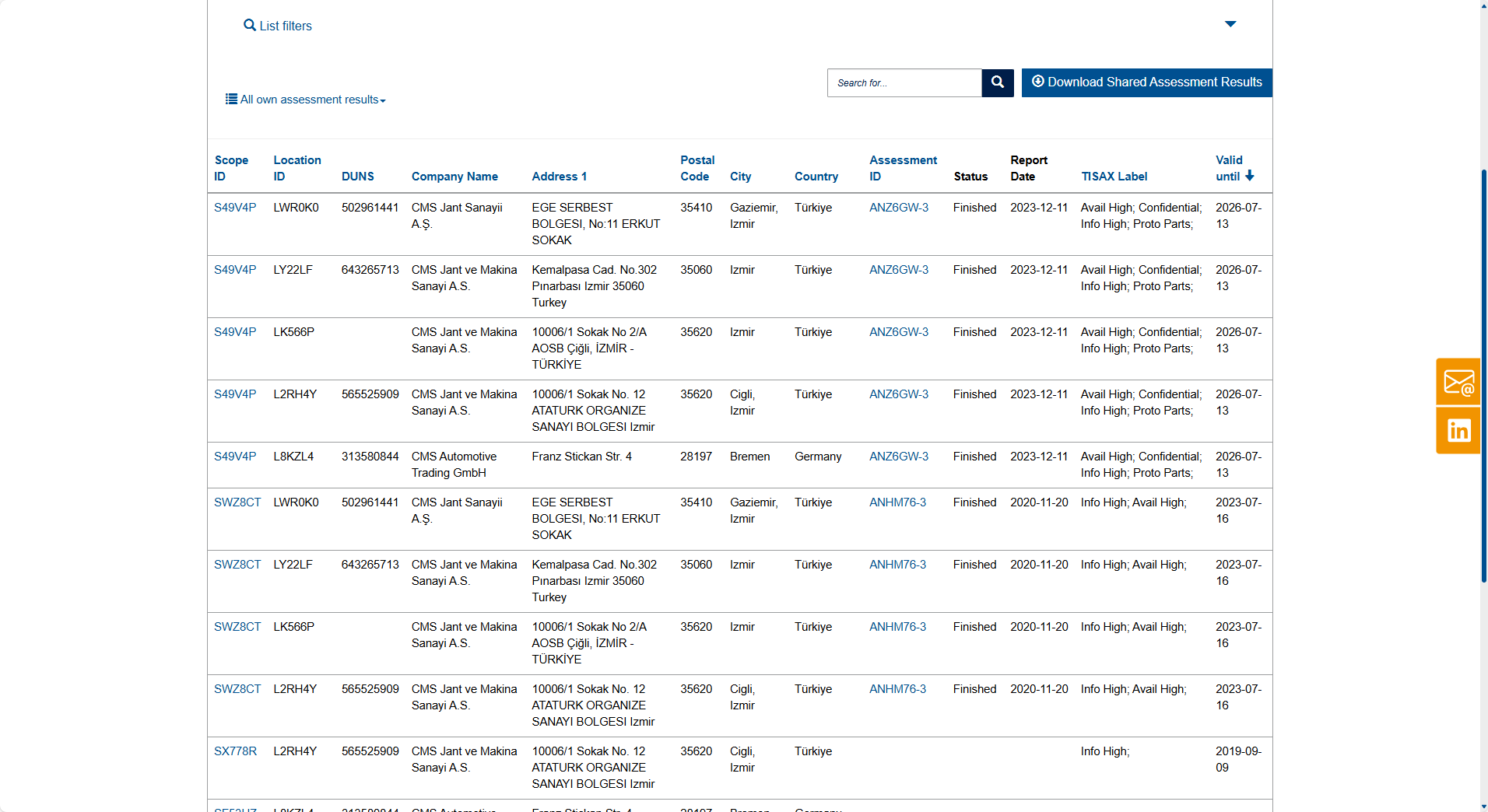Click the List filters magnifier icon
The height and width of the screenshot is (812, 1488).
250,26
